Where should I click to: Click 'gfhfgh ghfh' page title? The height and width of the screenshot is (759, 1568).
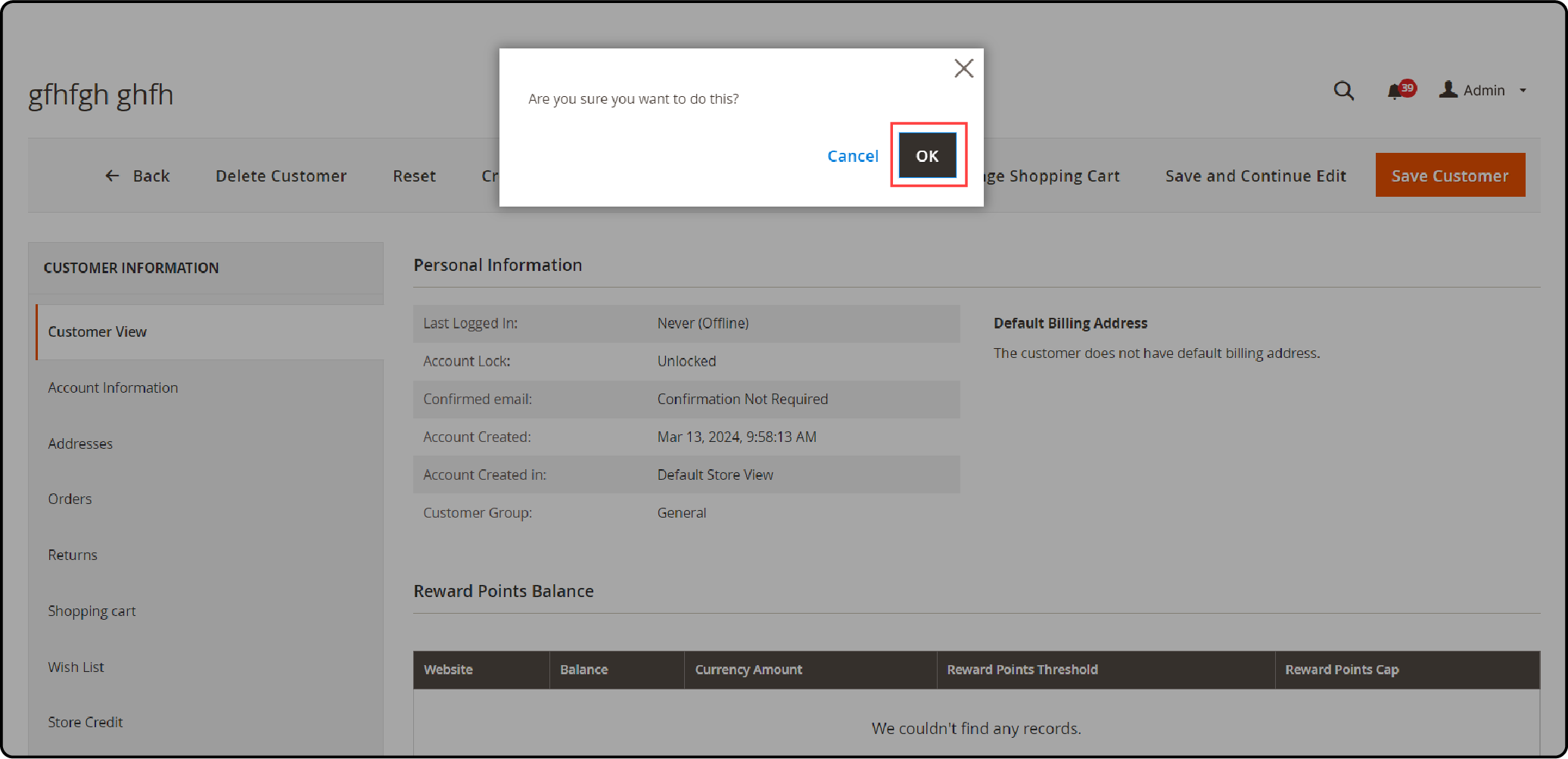101,95
